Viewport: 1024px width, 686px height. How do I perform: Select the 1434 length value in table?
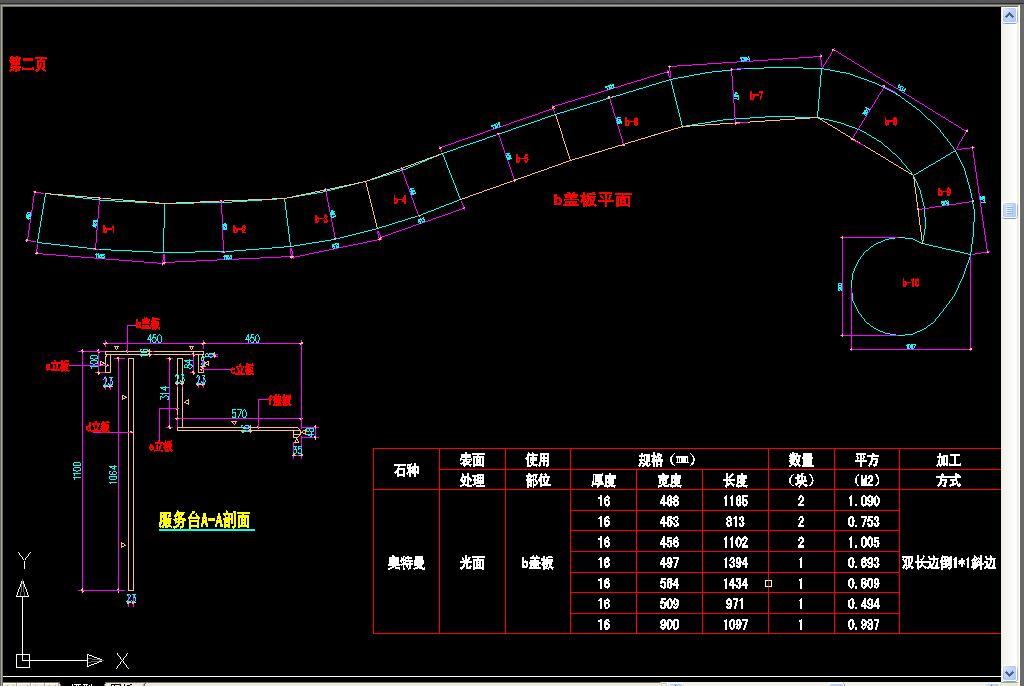pyautogui.click(x=735, y=583)
